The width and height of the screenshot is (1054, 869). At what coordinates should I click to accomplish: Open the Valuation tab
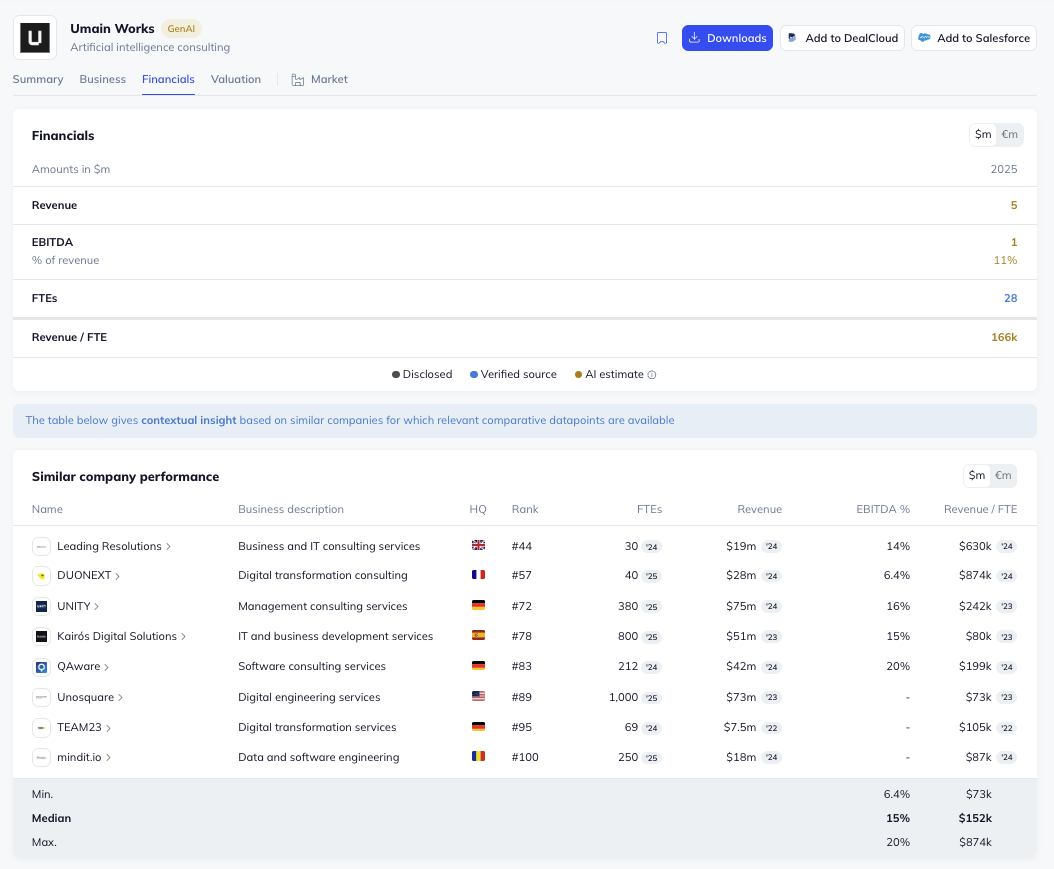pos(236,79)
